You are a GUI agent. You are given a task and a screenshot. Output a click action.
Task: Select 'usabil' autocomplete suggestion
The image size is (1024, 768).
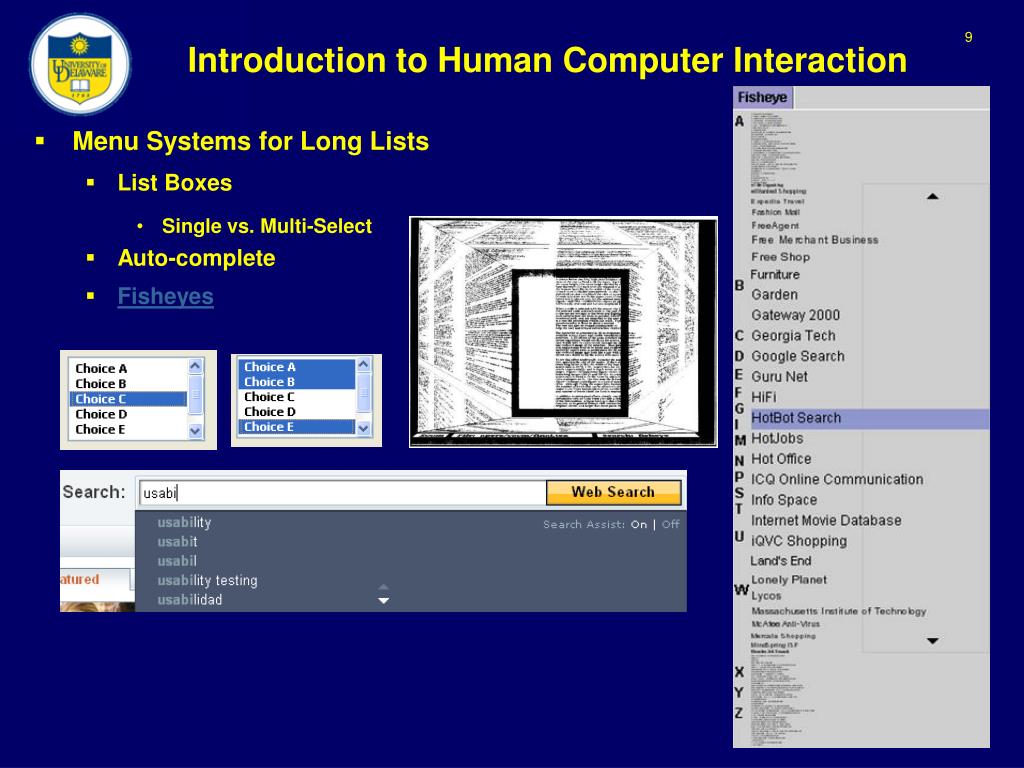(x=177, y=561)
